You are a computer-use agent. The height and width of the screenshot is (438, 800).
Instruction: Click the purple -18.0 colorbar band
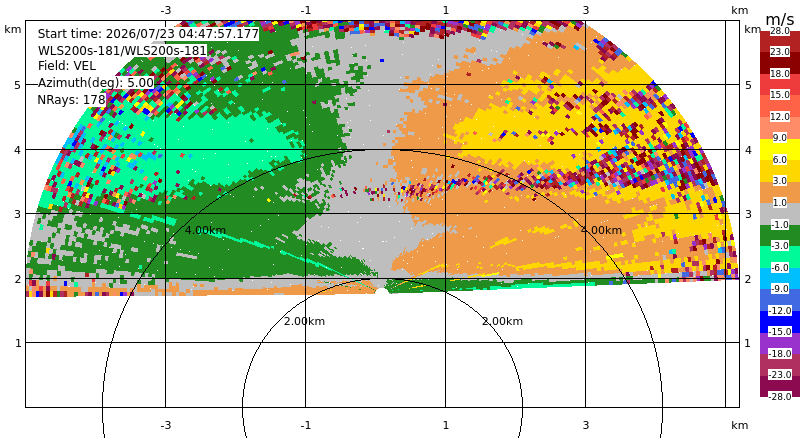(x=780, y=343)
